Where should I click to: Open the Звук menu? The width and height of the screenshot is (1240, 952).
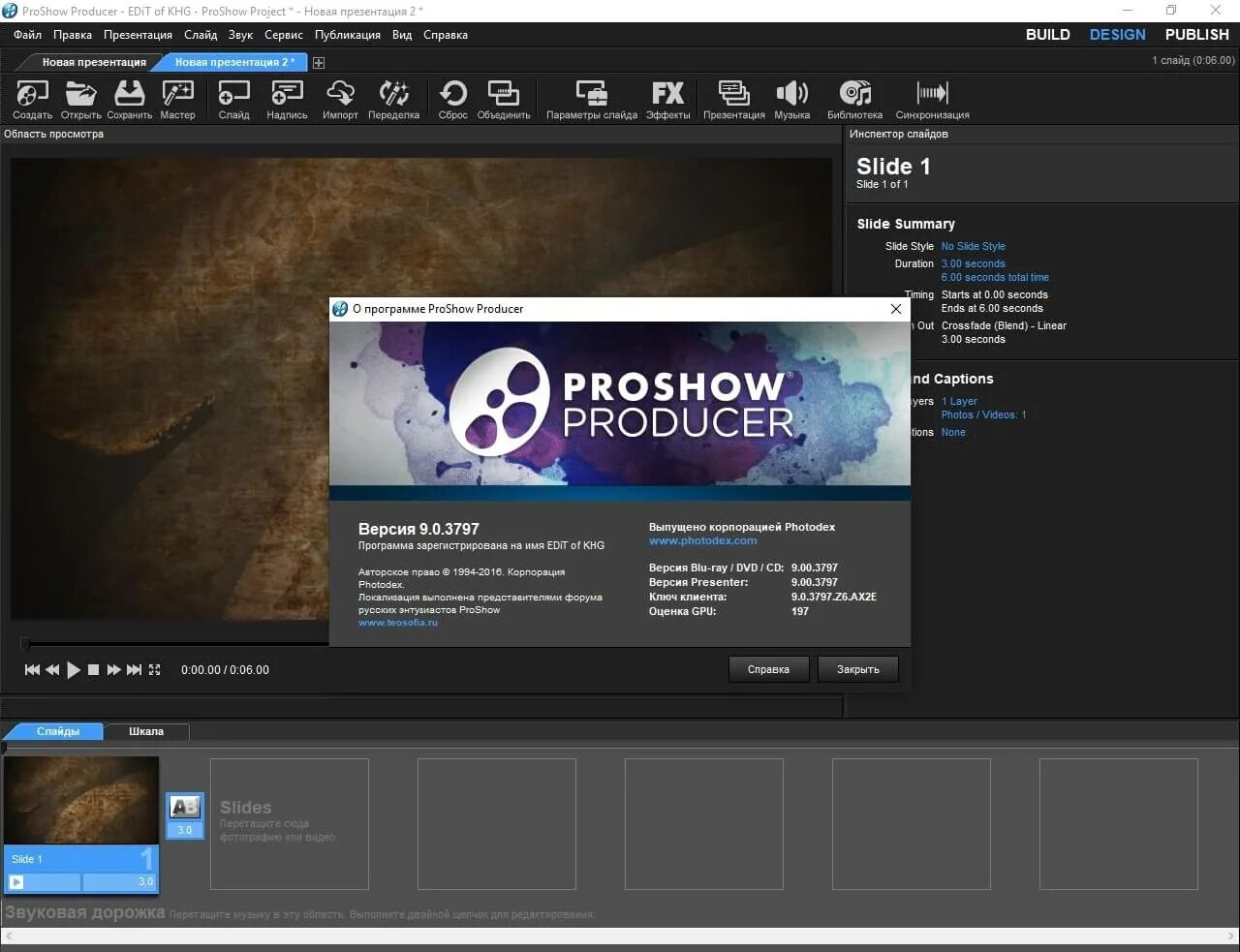pyautogui.click(x=240, y=35)
